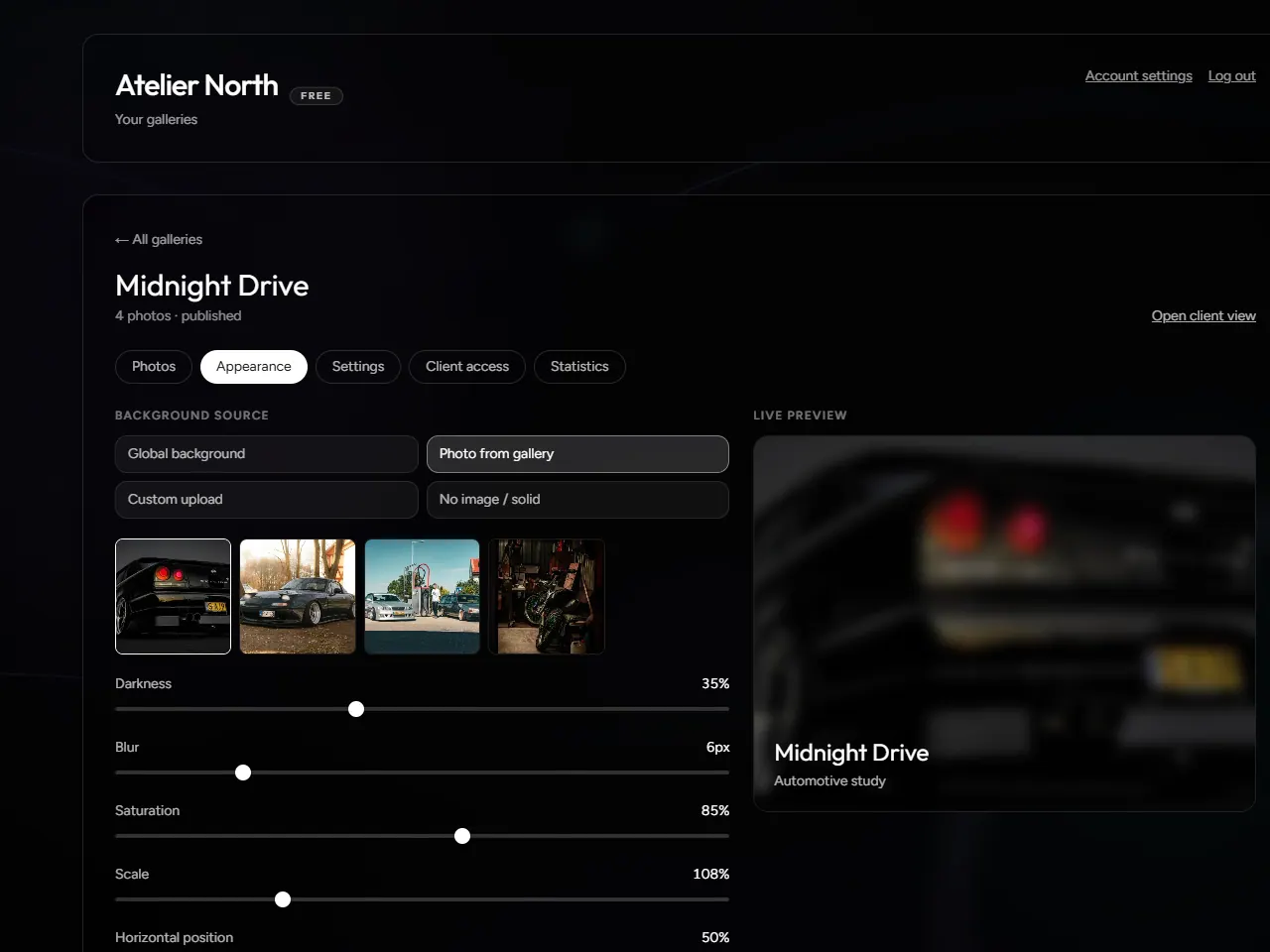This screenshot has height=952, width=1270.
Task: Click the Darkness slider handle
Action: 356,709
